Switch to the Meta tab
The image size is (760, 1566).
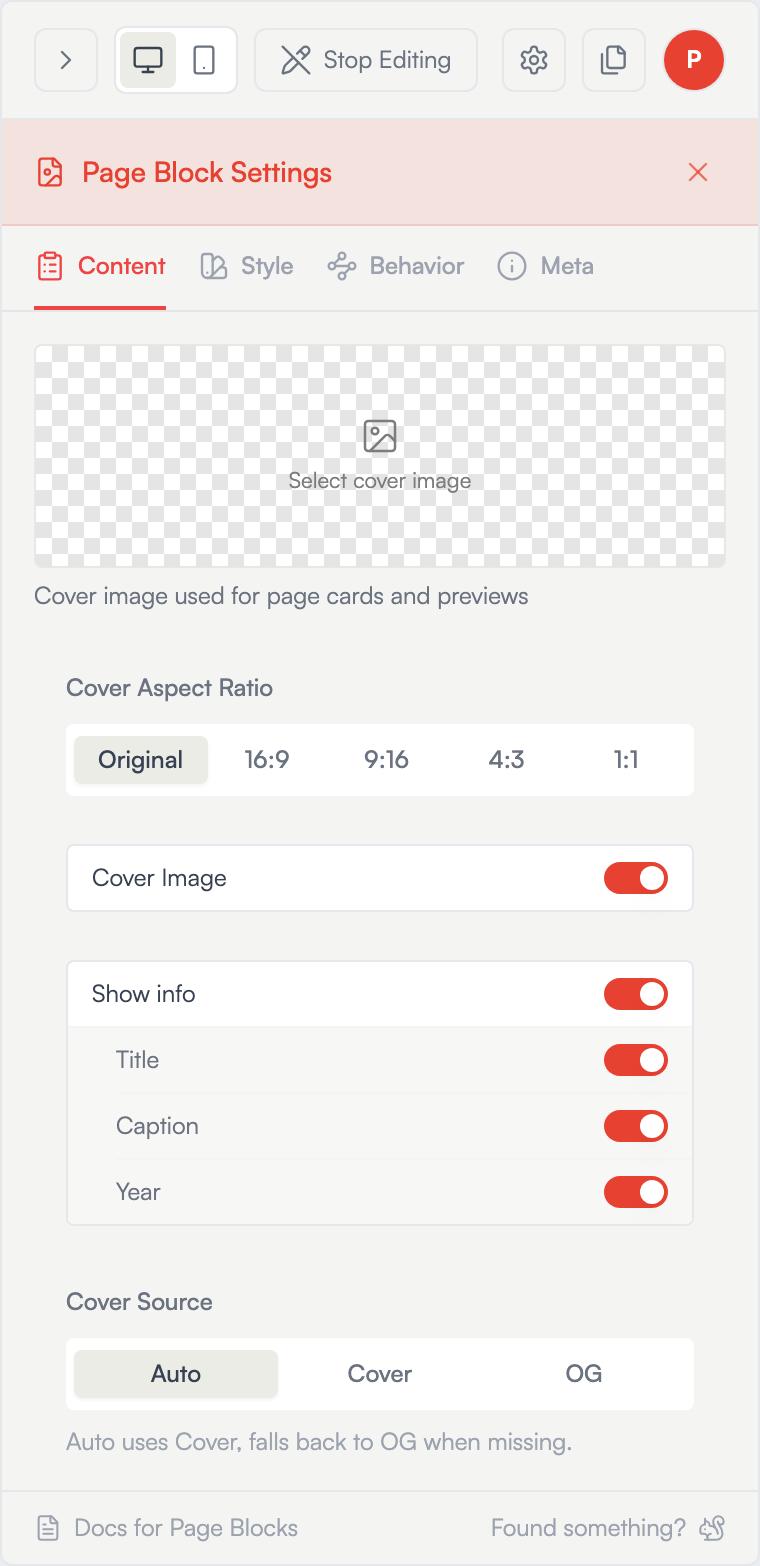point(545,266)
